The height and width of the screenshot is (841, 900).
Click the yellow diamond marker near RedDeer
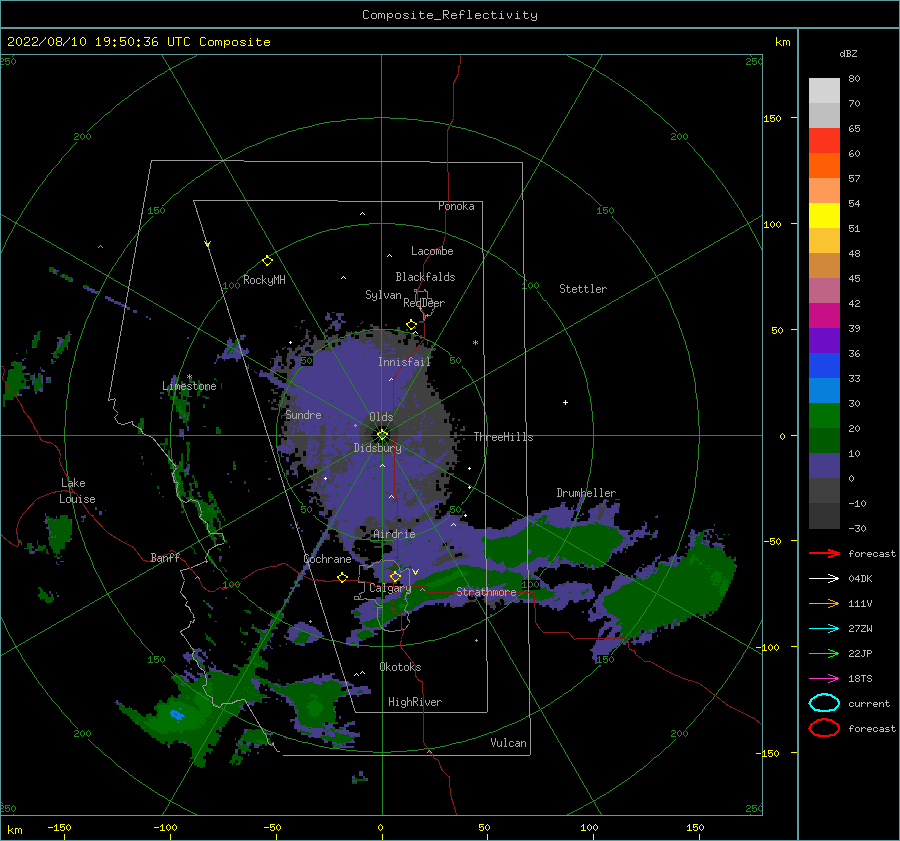[x=412, y=325]
